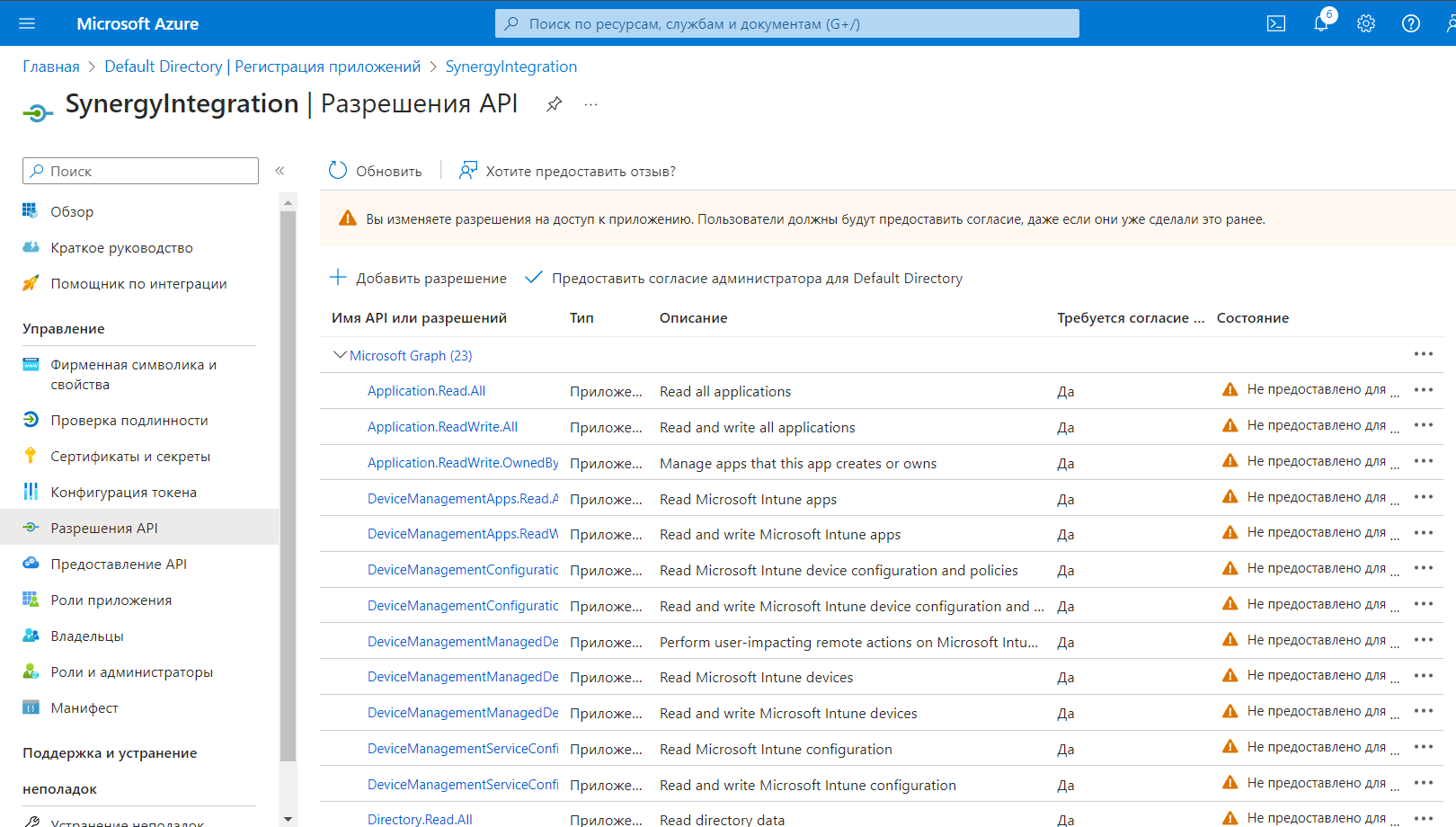Click description 'Read directory data'
1456x827 pixels.
pos(722,819)
